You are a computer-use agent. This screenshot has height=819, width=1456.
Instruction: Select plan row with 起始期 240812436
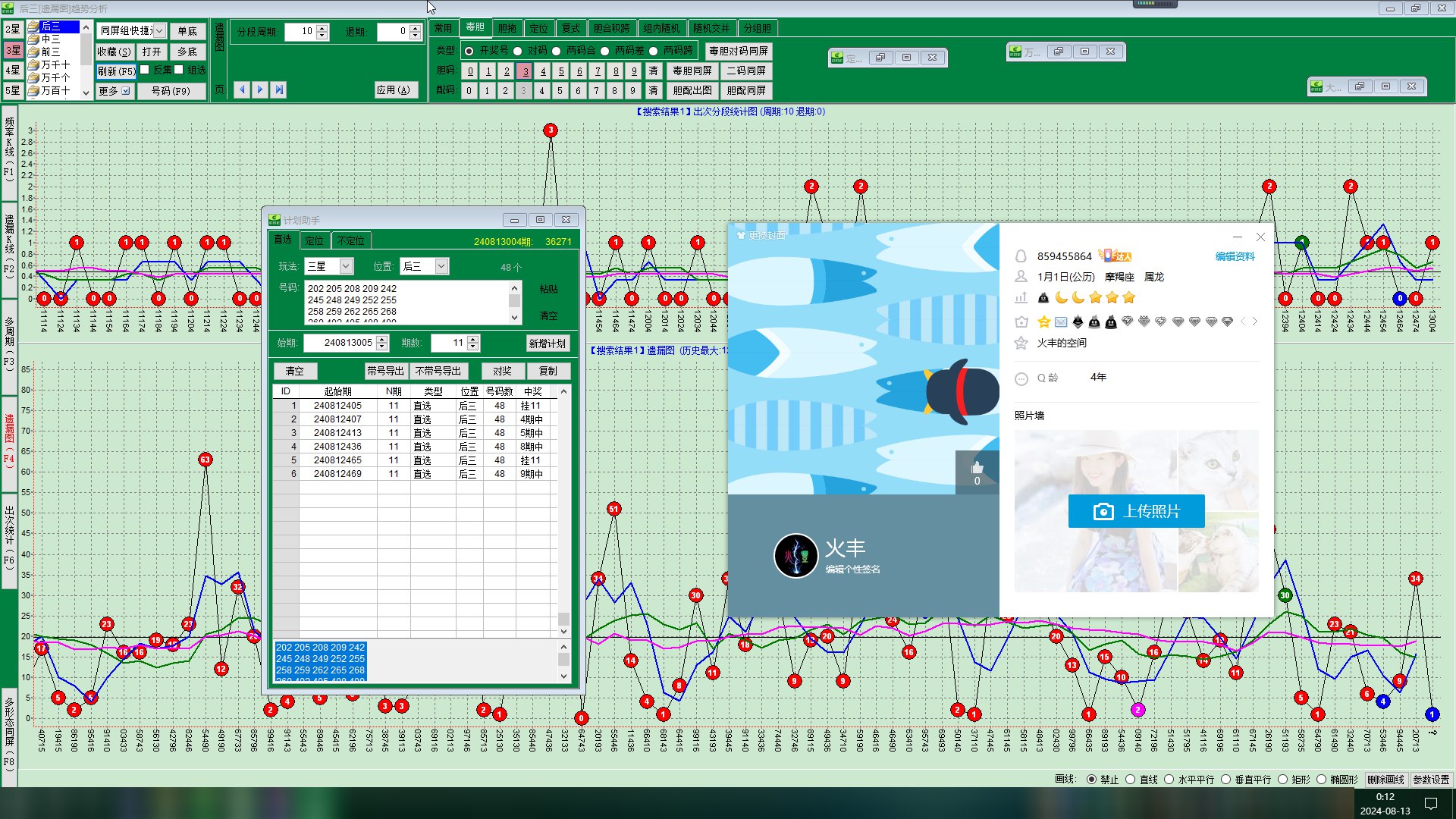pyautogui.click(x=415, y=447)
